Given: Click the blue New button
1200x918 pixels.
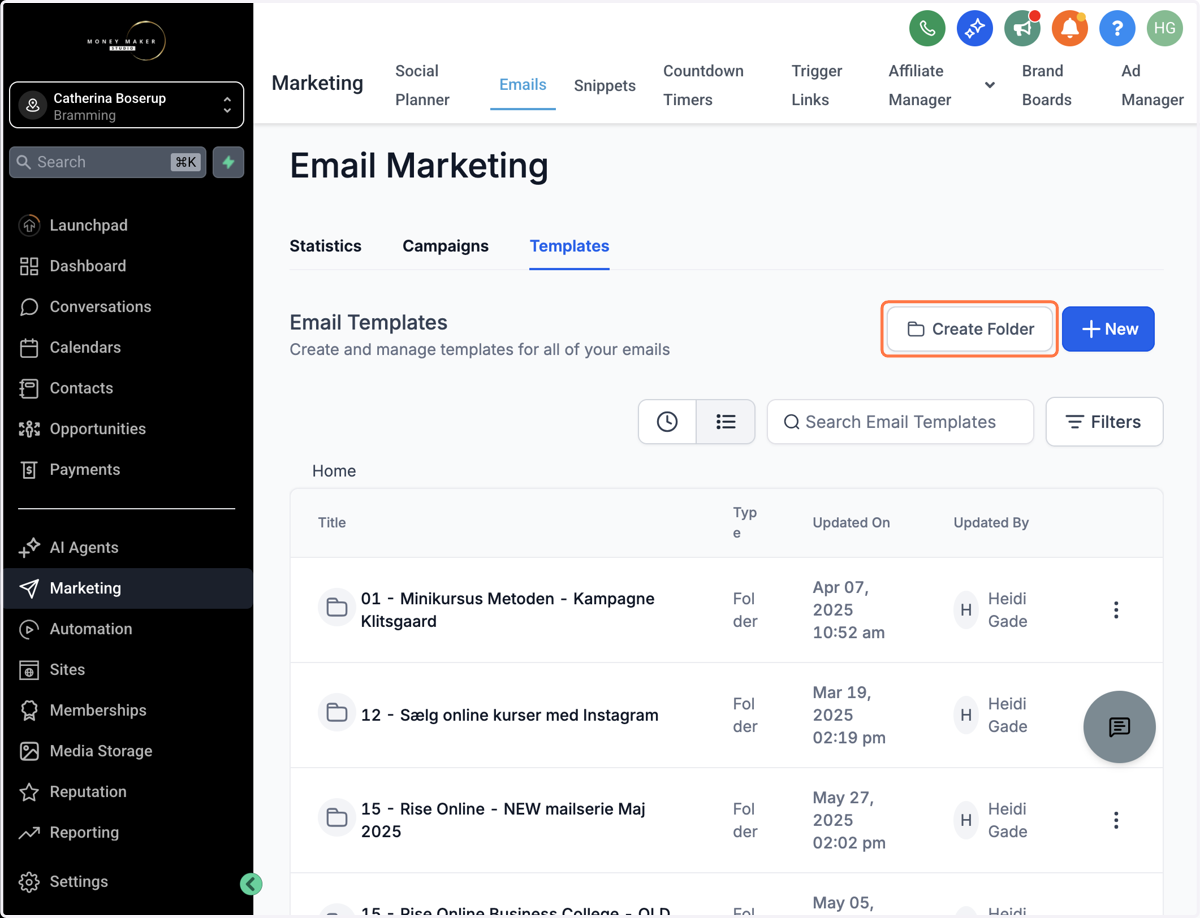Looking at the screenshot, I should click(1108, 329).
